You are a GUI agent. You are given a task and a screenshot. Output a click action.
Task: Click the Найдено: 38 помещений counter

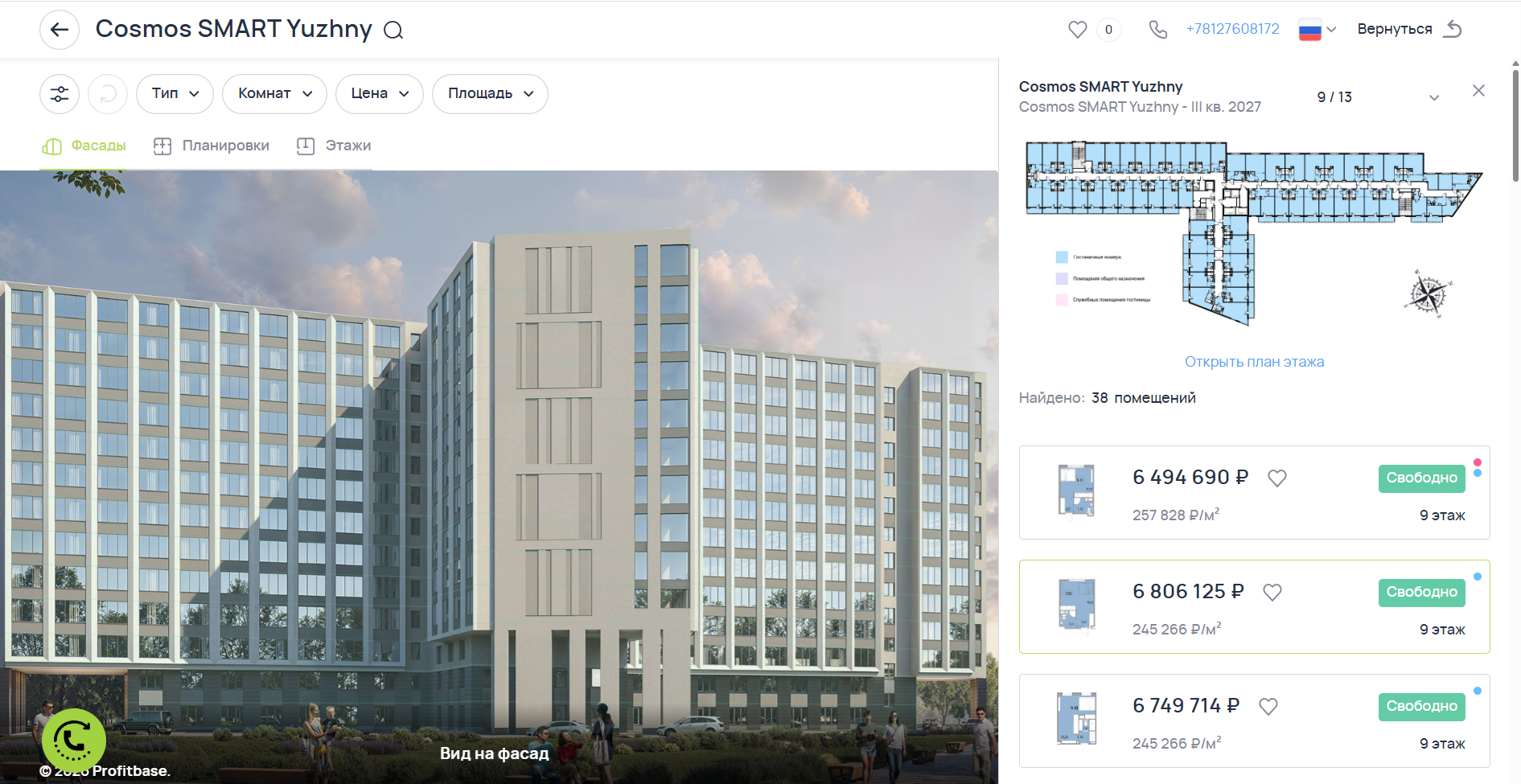tap(1107, 398)
